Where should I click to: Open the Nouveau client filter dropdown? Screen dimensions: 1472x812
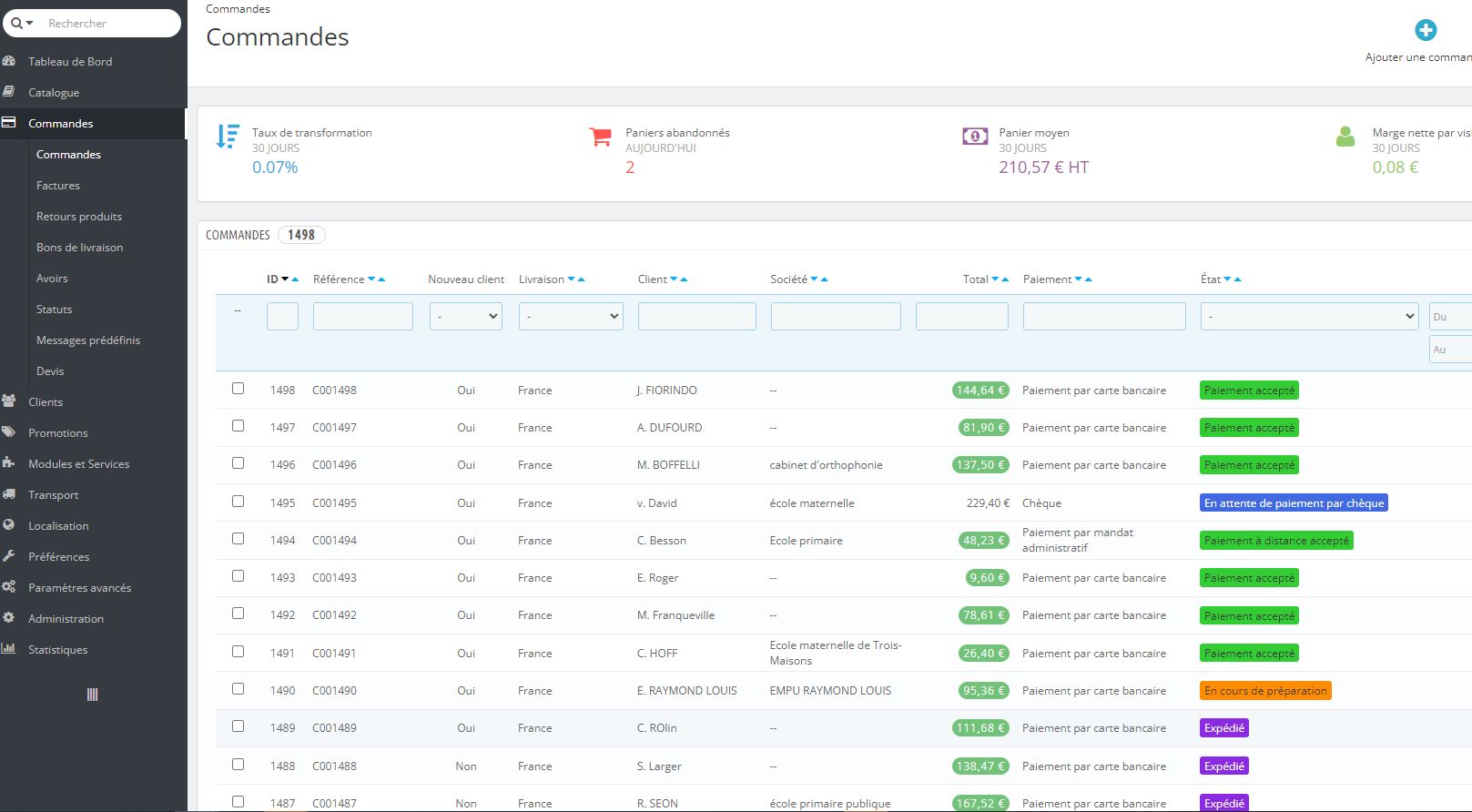coord(465,317)
